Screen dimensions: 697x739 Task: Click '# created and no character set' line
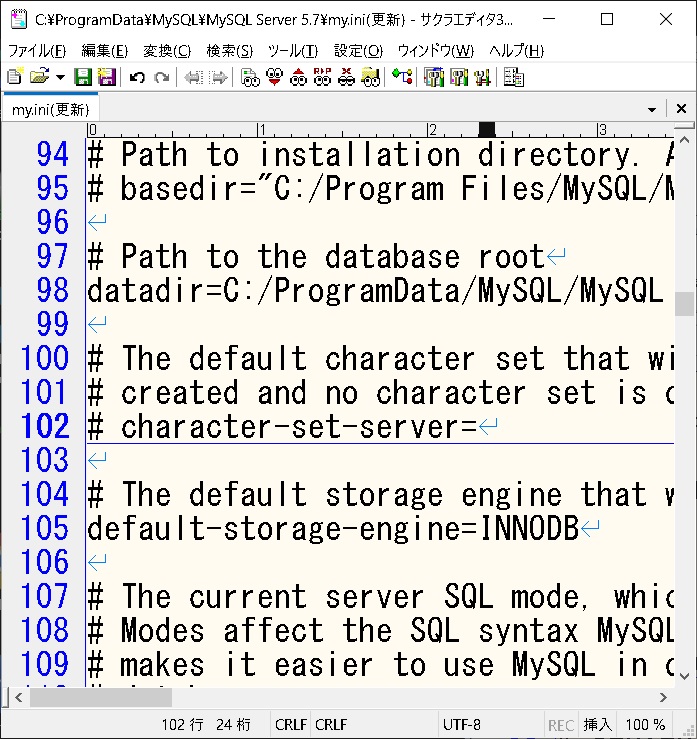coord(380,393)
